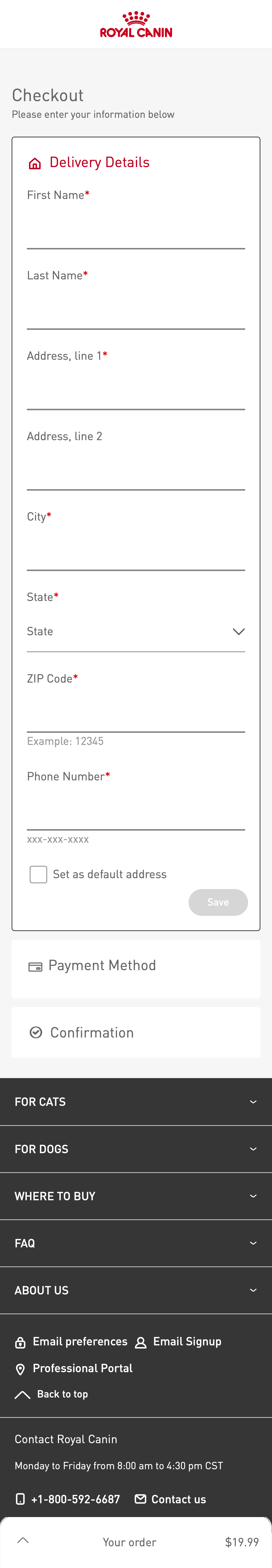272x1568 pixels.
Task: Open the State dropdown
Action: tap(135, 631)
